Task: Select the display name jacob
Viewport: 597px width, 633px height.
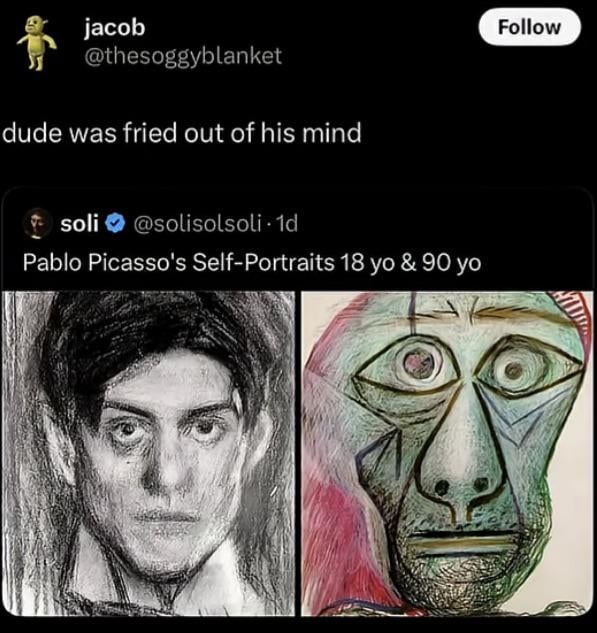Action: pos(114,27)
